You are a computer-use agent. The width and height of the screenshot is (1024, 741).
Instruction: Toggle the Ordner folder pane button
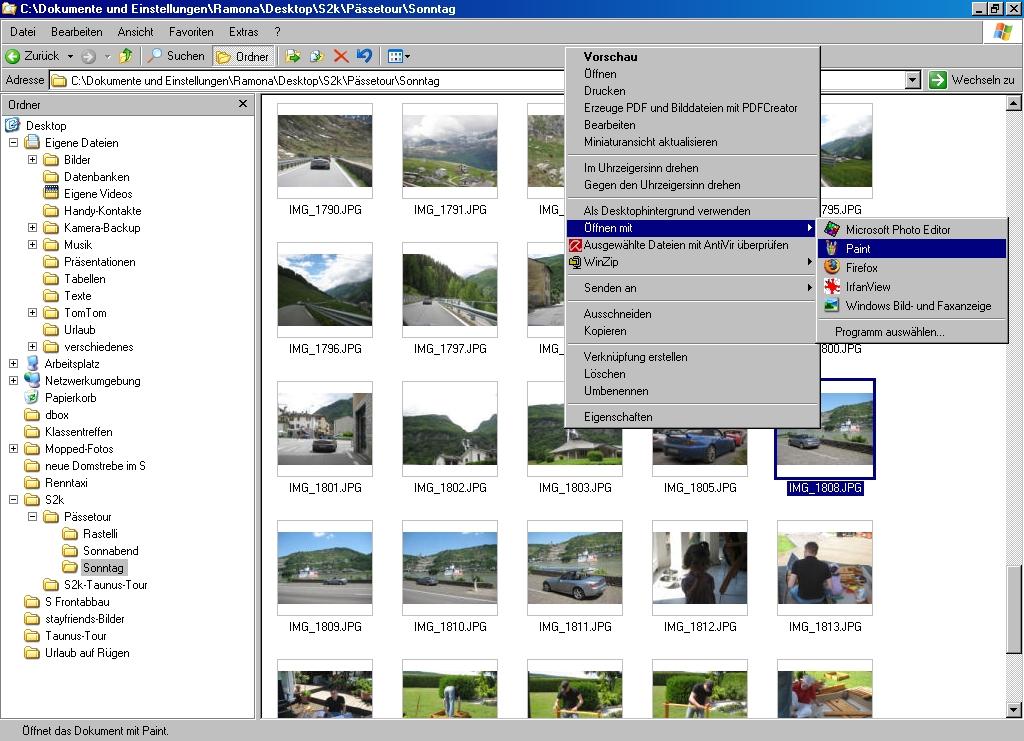click(x=243, y=56)
